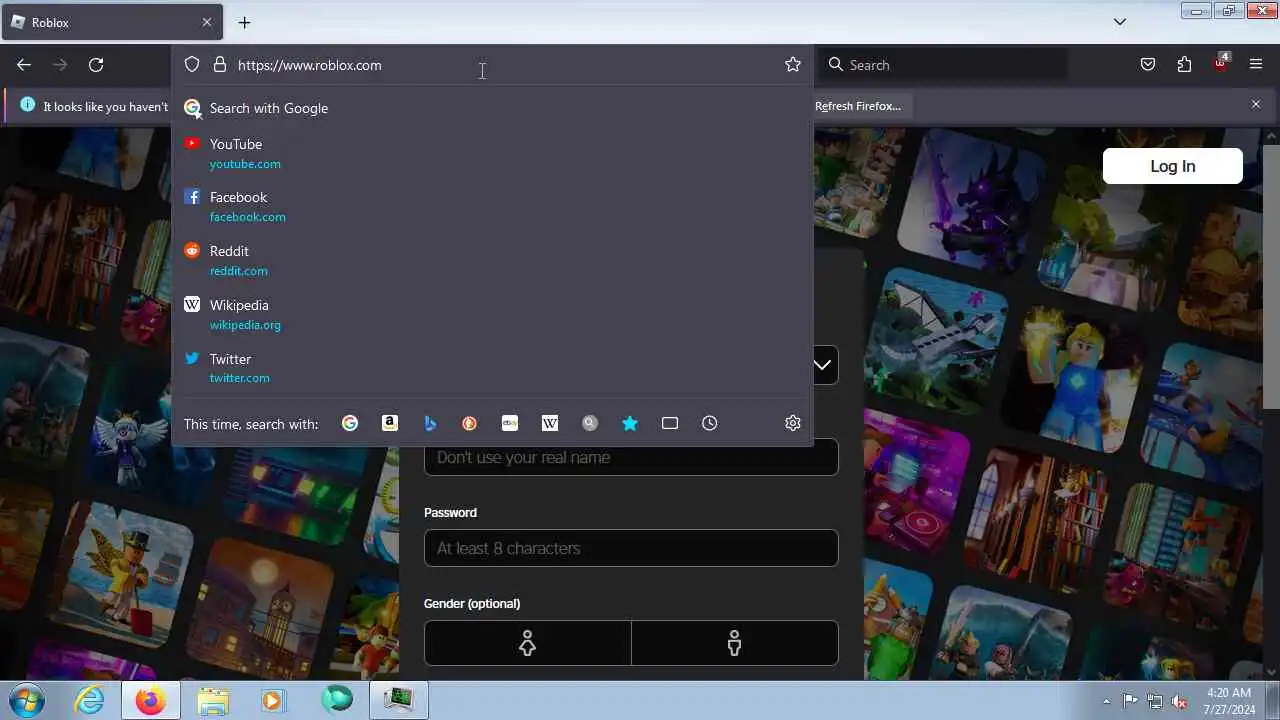Open the Action Center flag icon

click(1131, 701)
